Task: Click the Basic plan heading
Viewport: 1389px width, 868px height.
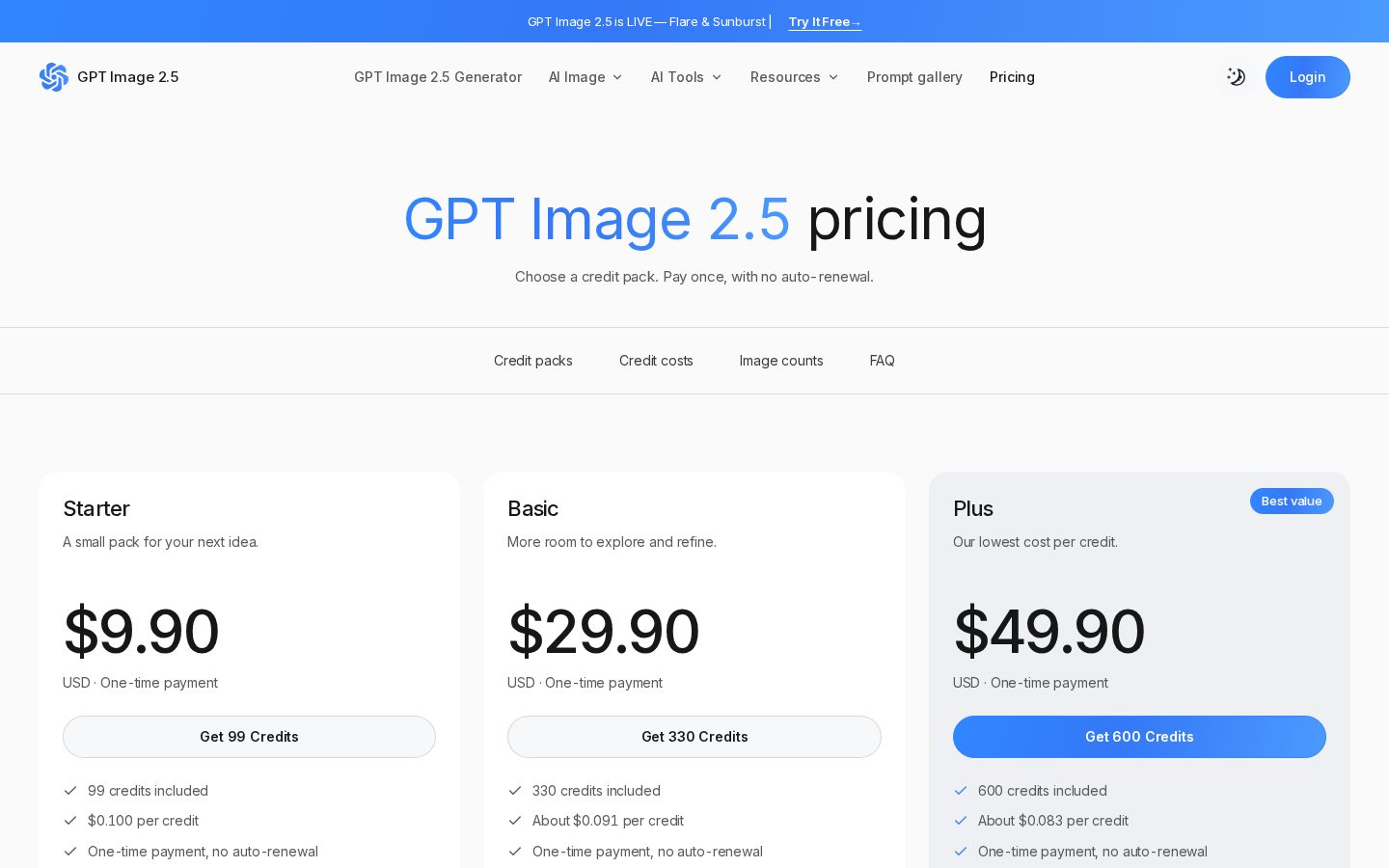Action: pyautogui.click(x=532, y=508)
